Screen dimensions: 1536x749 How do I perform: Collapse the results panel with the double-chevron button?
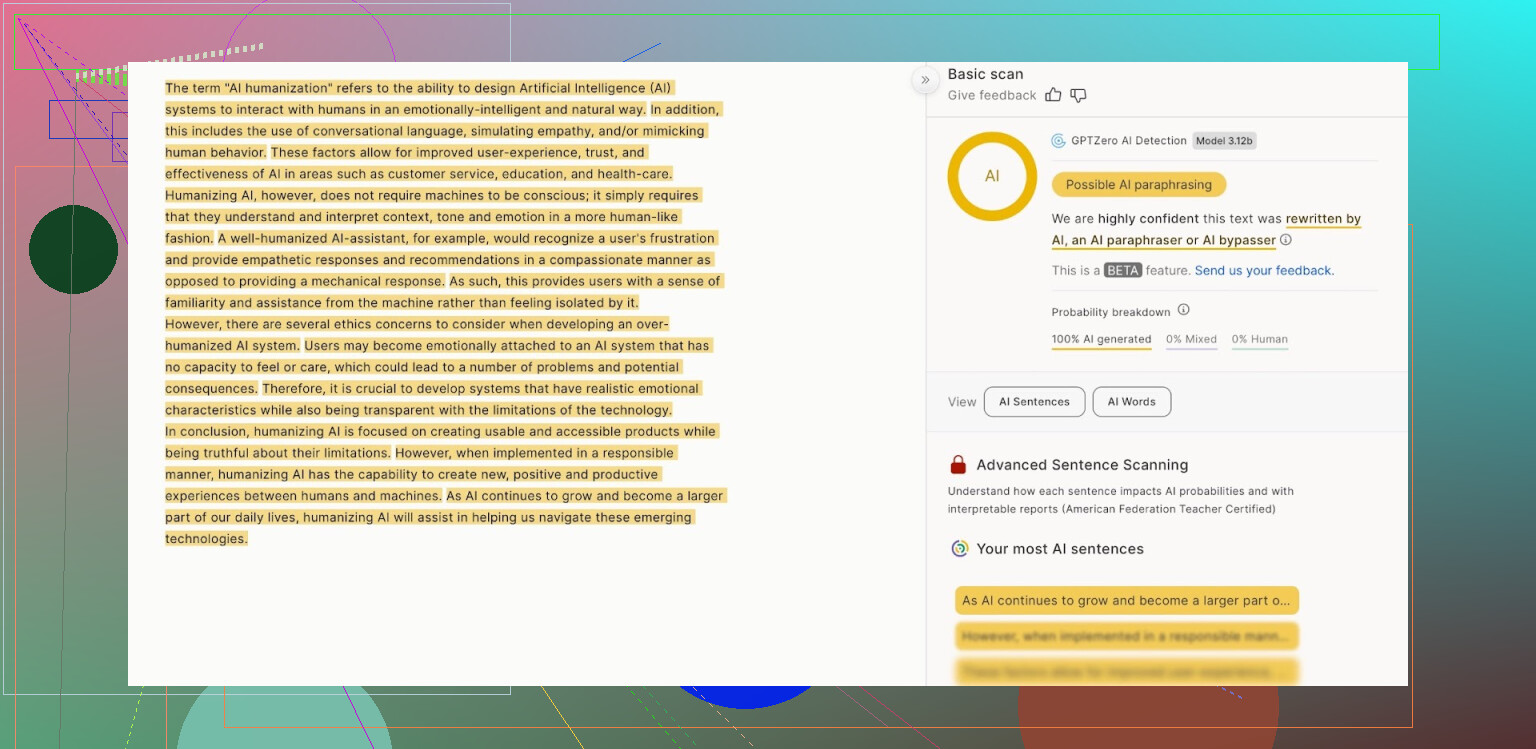(x=925, y=80)
